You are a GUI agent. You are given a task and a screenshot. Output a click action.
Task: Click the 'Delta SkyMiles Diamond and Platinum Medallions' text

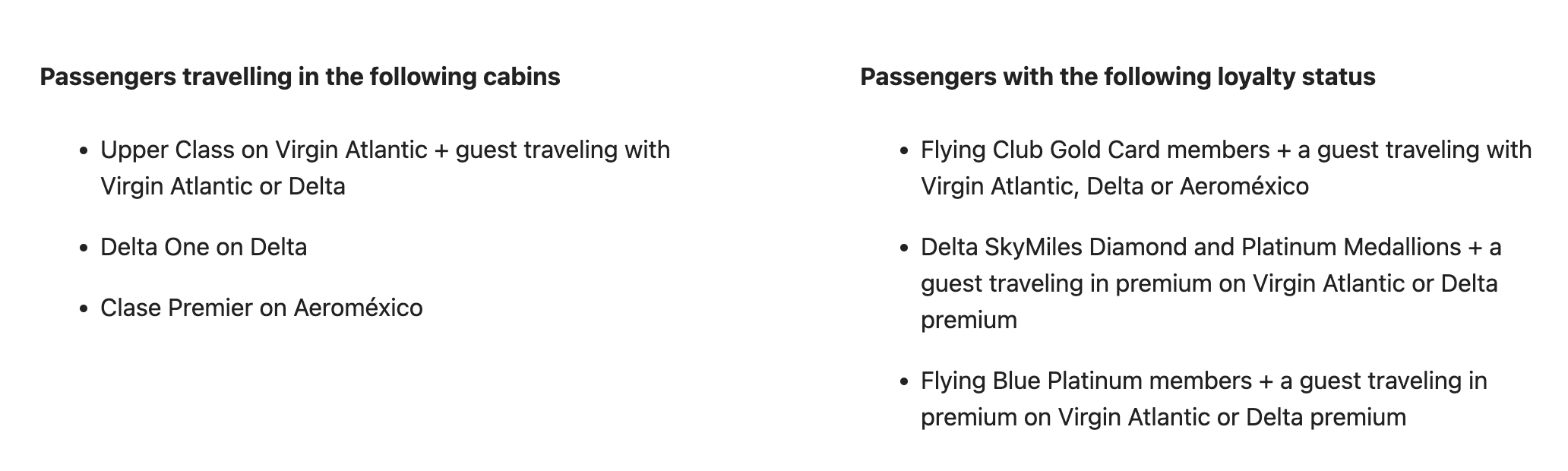pyautogui.click(x=1190, y=247)
